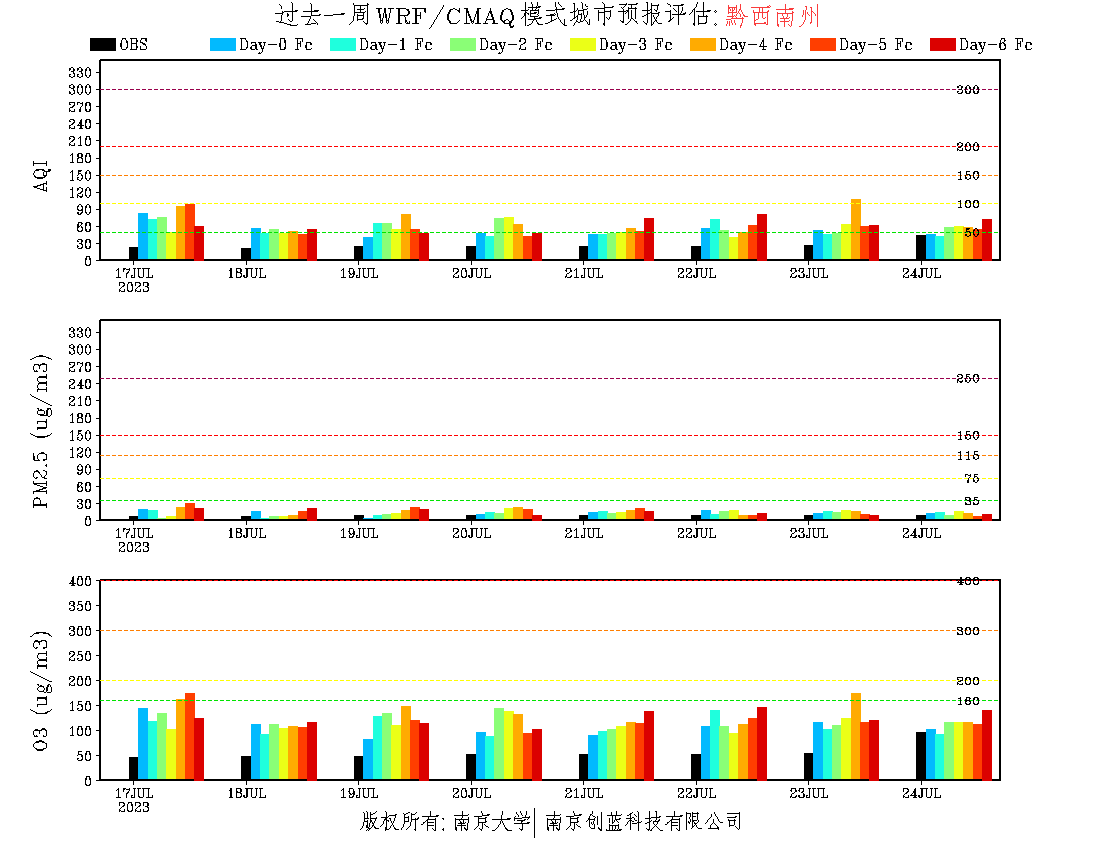Click the "75" threshold label in PM2.5 chart

pos(972,478)
